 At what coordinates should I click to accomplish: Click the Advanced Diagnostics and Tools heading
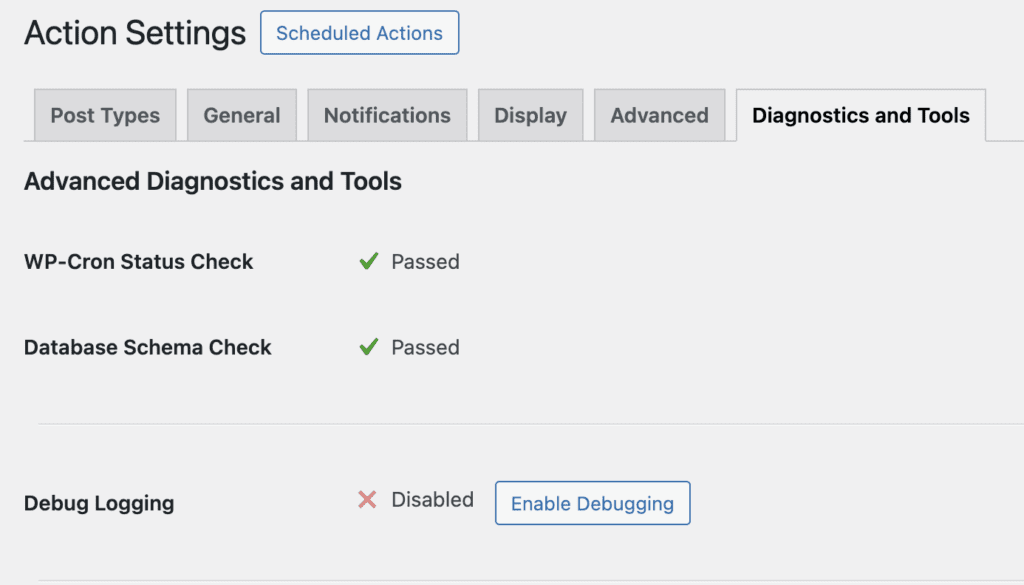coord(212,181)
